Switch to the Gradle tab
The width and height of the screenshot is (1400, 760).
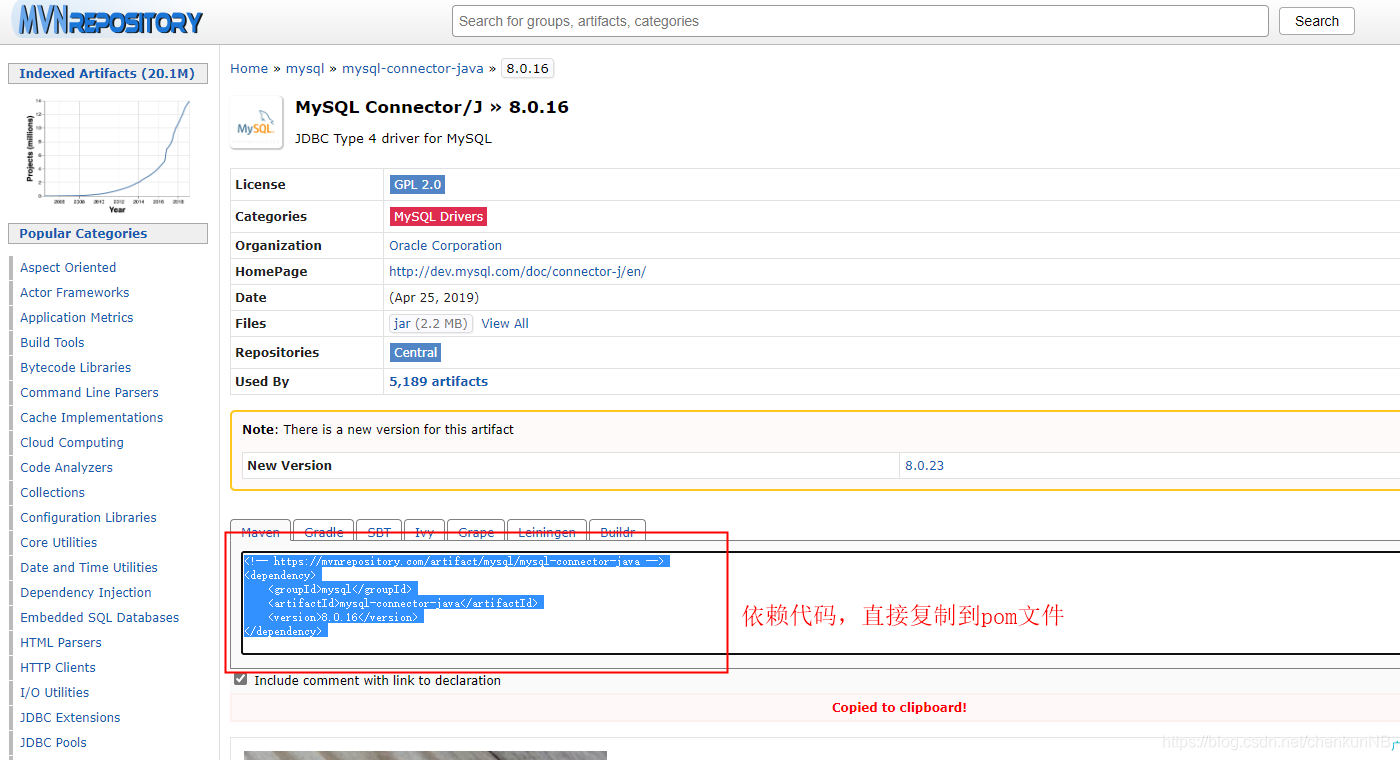click(x=323, y=531)
